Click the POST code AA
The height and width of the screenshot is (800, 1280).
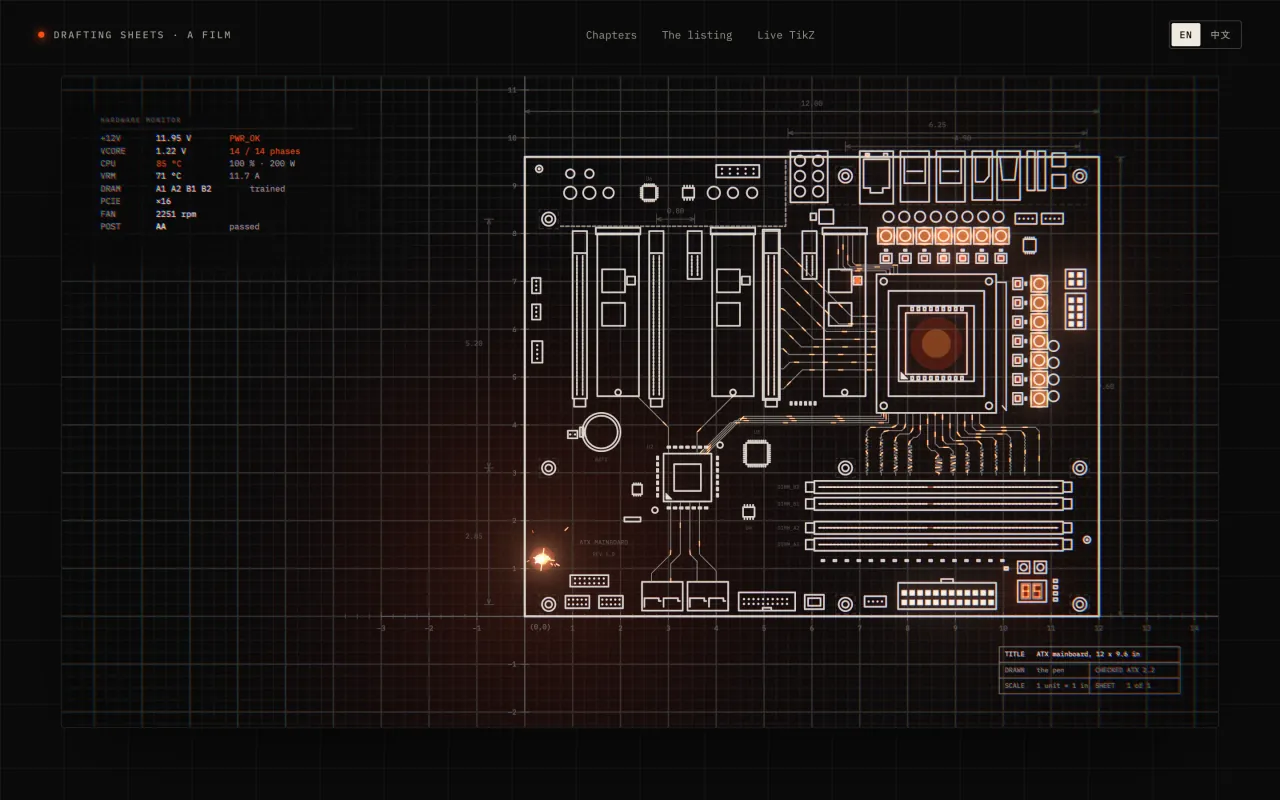tap(161, 227)
